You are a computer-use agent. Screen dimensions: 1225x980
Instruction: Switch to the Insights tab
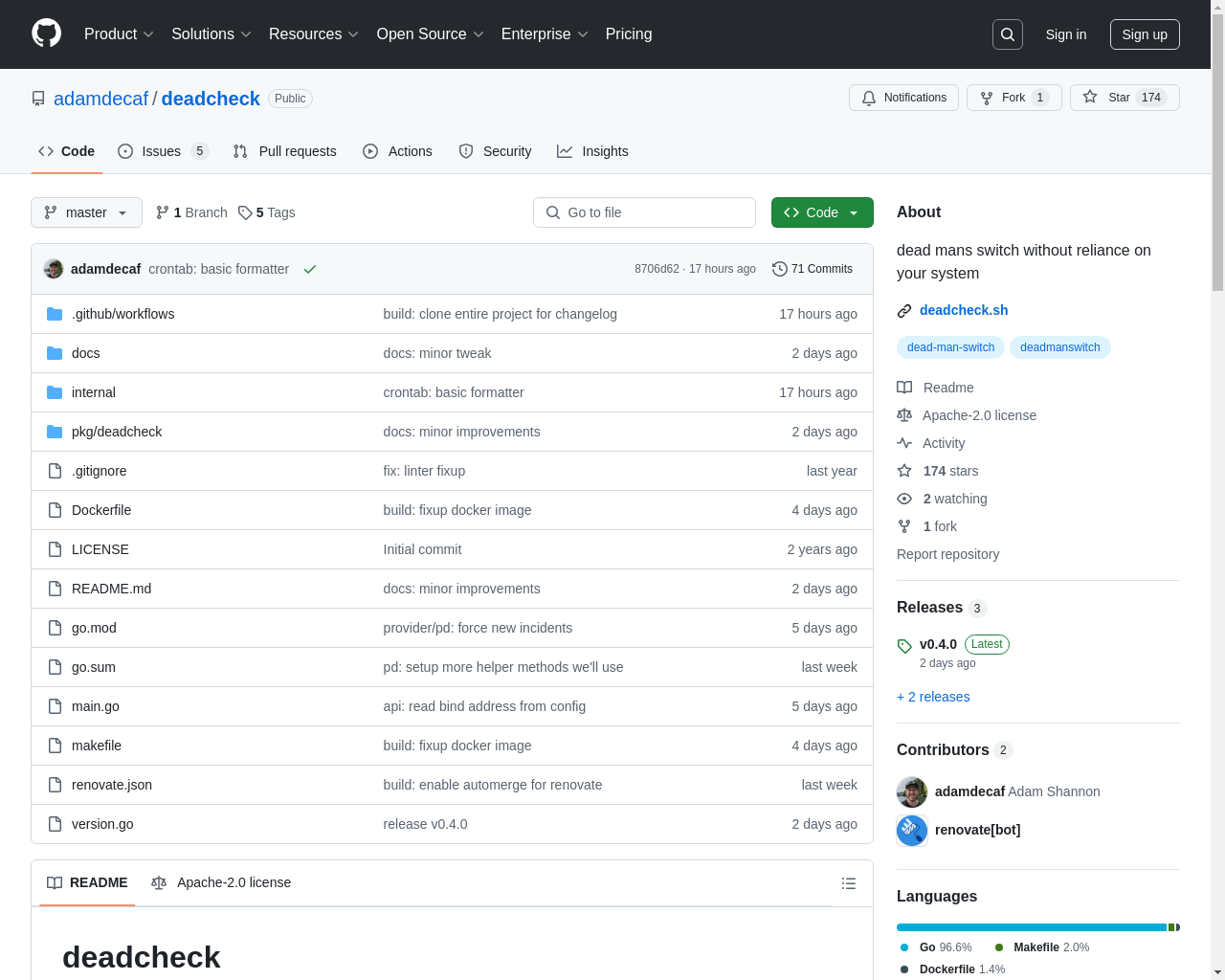tap(592, 151)
